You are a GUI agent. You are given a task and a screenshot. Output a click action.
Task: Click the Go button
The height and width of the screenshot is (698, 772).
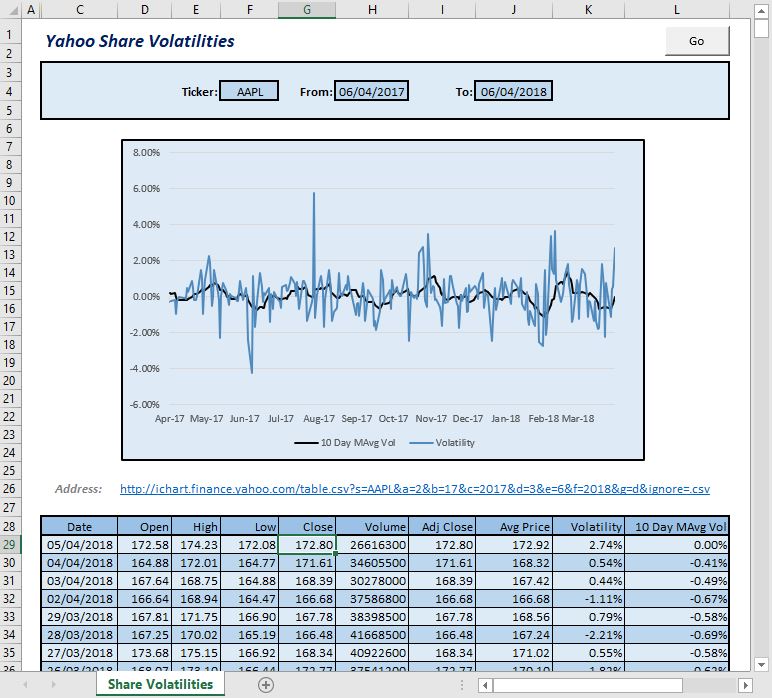coord(697,41)
